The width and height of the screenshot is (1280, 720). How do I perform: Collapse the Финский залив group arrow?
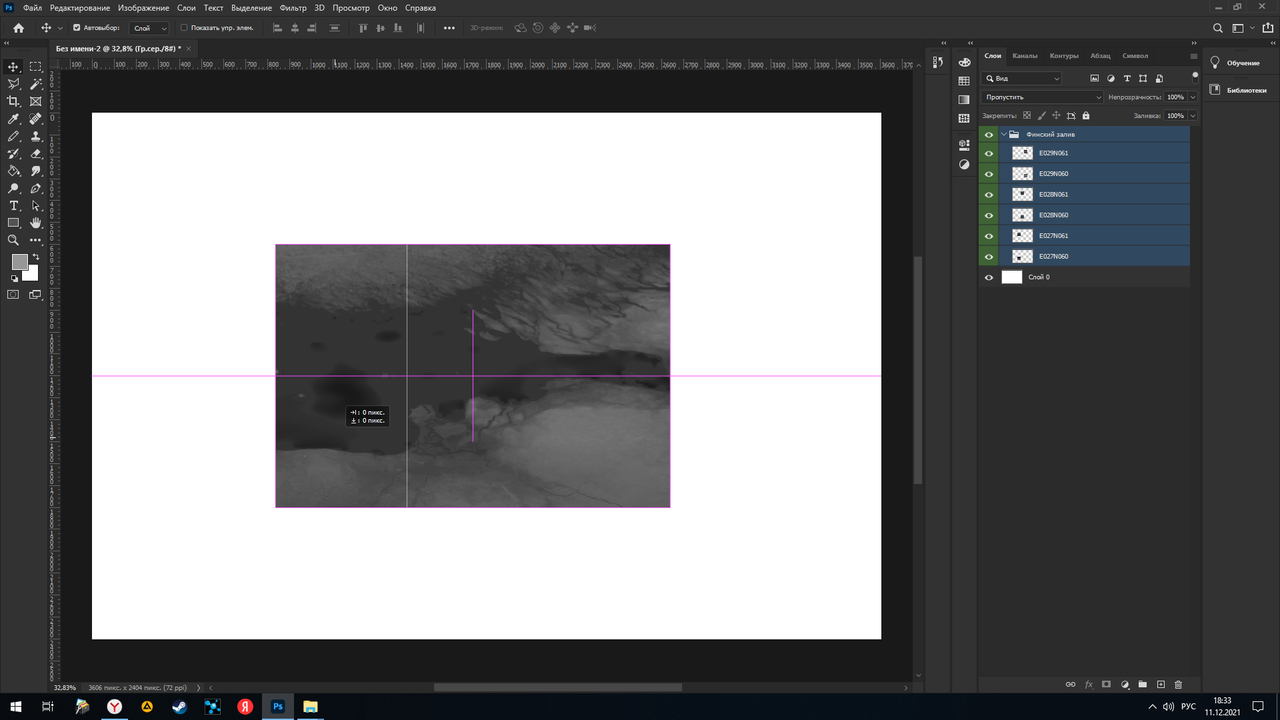[x=1003, y=134]
